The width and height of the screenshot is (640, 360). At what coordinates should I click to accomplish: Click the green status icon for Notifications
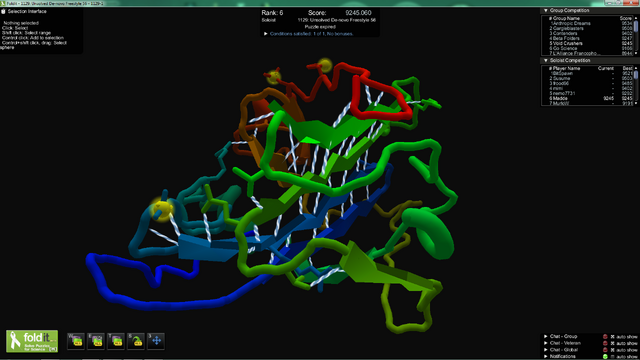click(x=605, y=356)
